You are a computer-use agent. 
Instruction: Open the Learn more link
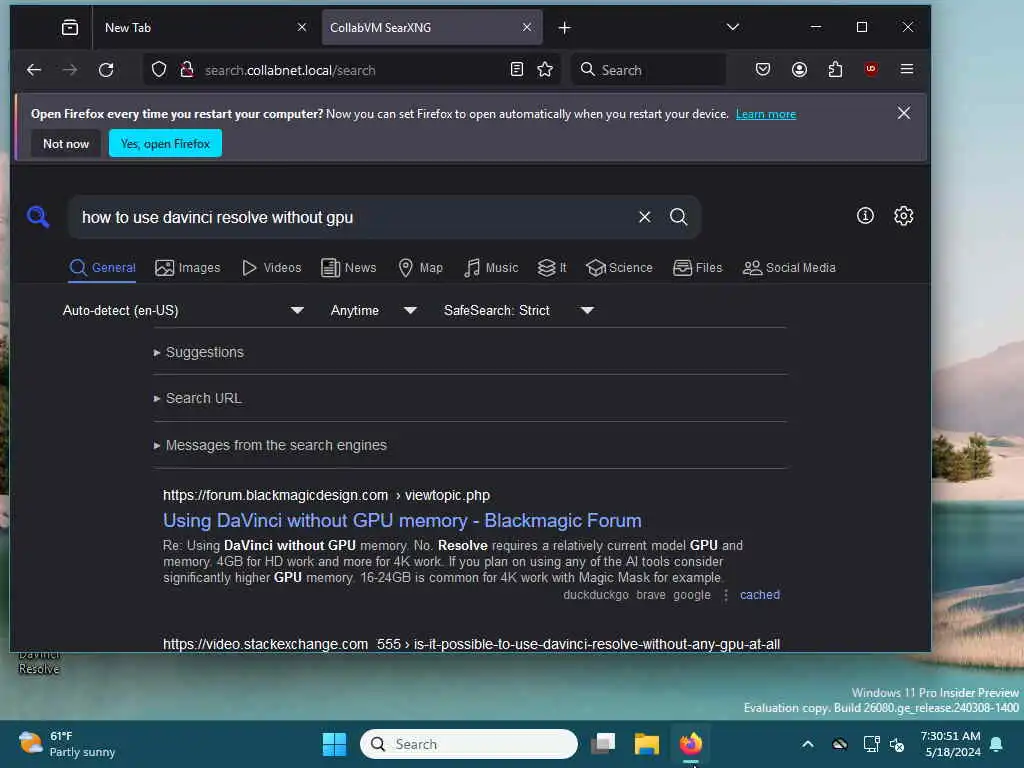tap(765, 114)
